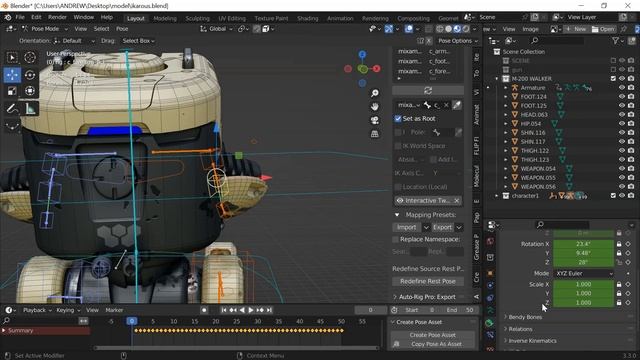Image resolution: width=640 pixels, height=360 pixels.
Task: Select the Scale tool
Action: coord(12,91)
